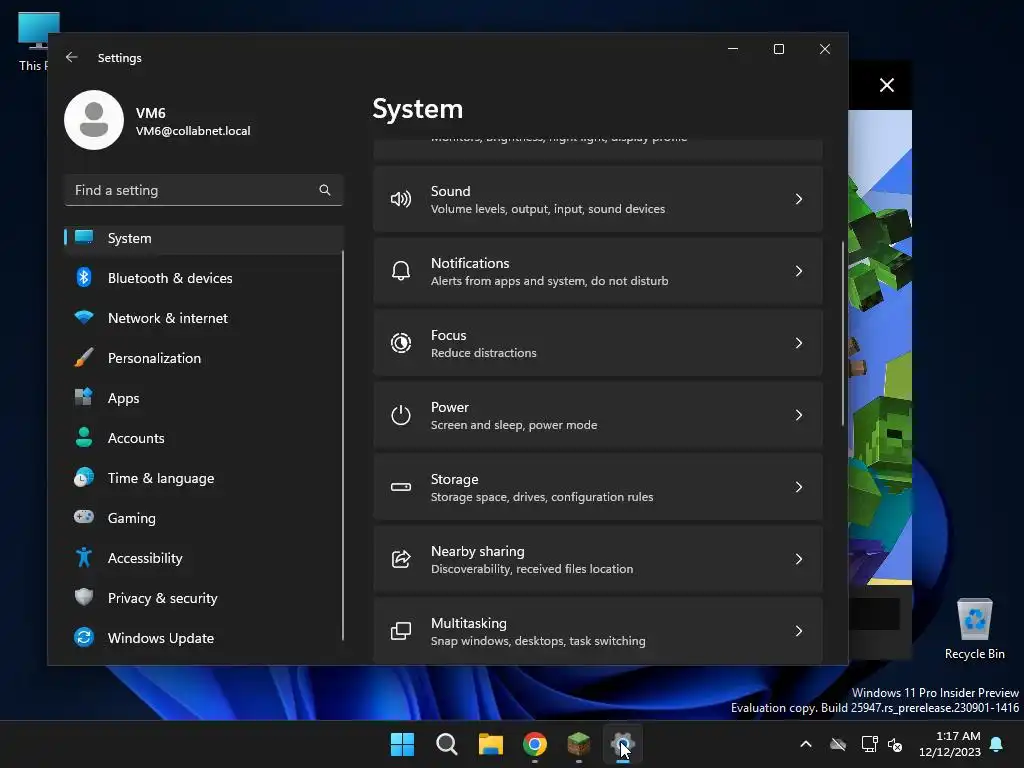Click the Multitasking windows icon

[400, 631]
